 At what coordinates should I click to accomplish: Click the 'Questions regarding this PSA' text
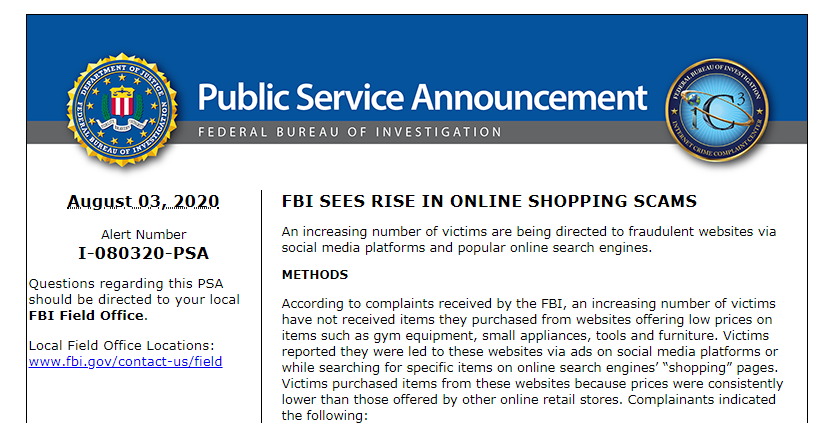click(x=126, y=284)
